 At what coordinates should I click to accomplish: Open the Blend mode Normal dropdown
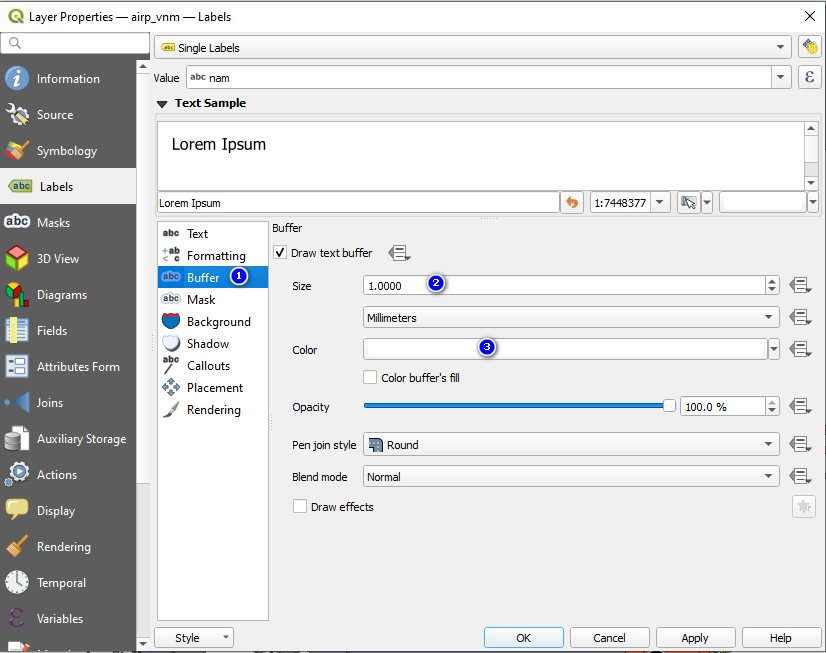coord(571,477)
